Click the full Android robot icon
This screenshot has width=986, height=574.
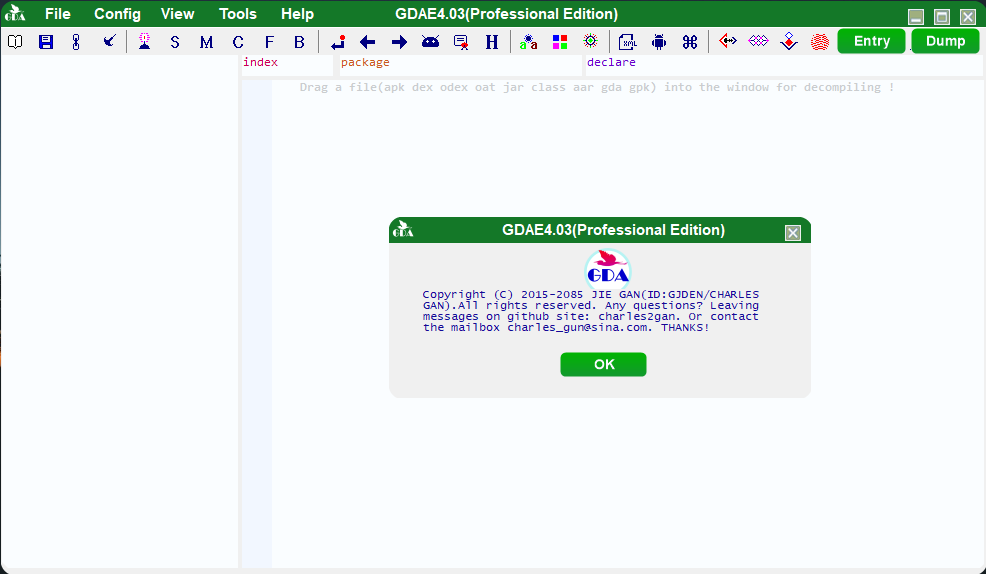pos(658,42)
